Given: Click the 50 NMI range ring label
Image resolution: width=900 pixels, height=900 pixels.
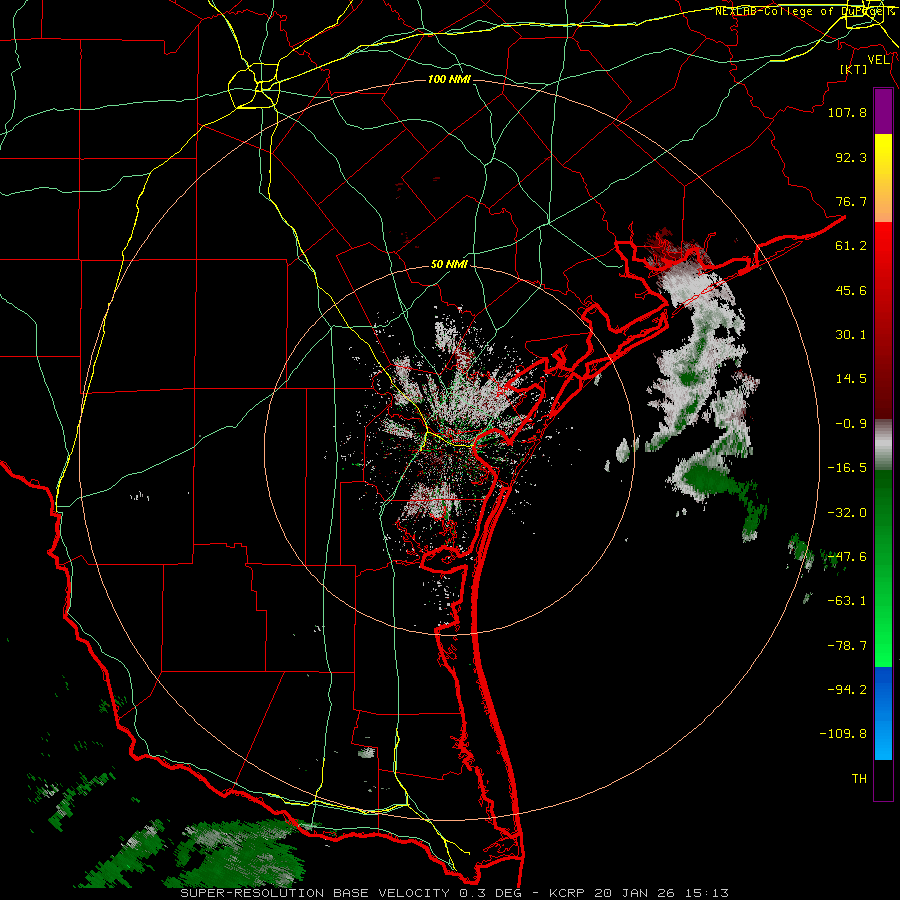Looking at the screenshot, I should [449, 265].
